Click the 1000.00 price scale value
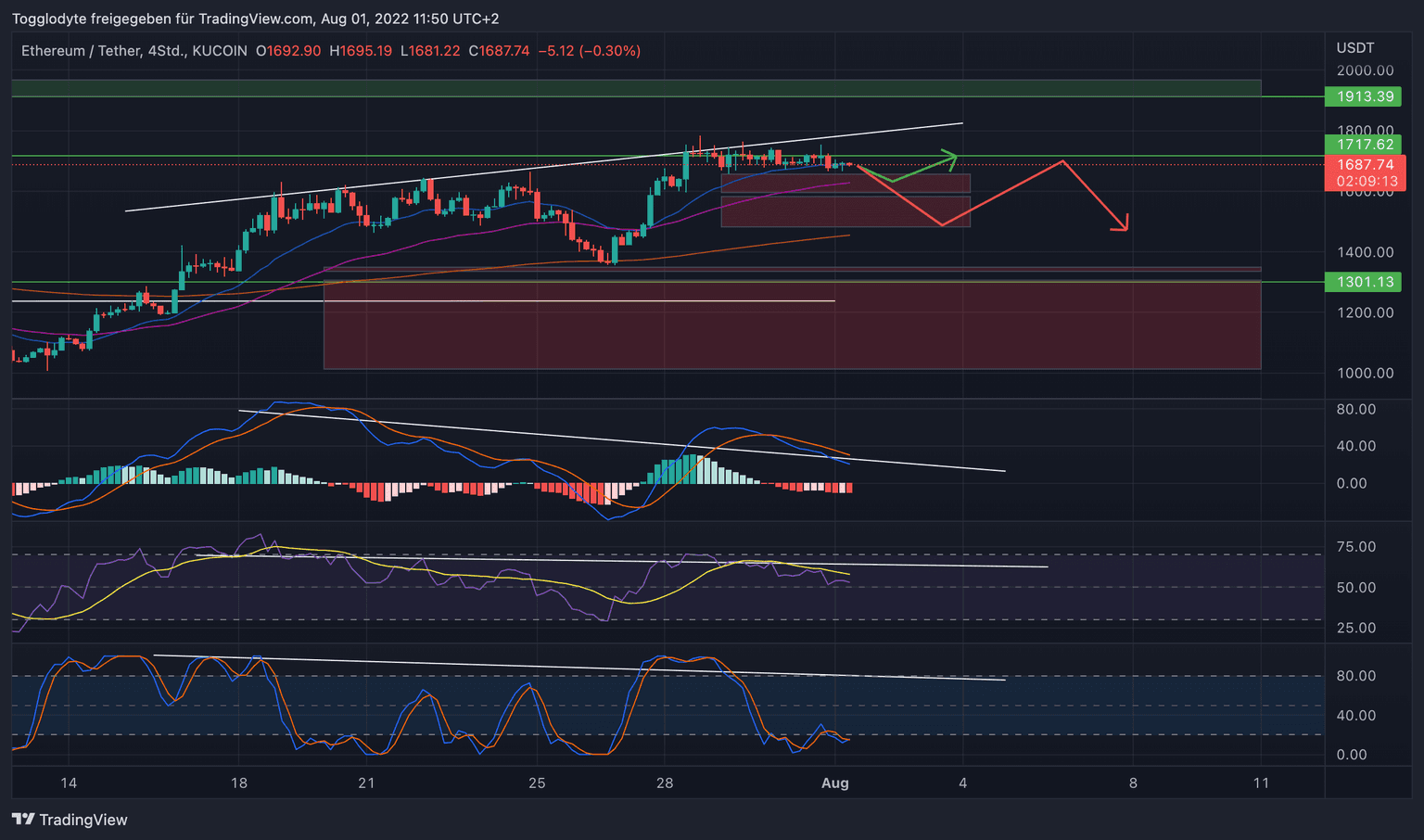The height and width of the screenshot is (840, 1424). (x=1365, y=374)
